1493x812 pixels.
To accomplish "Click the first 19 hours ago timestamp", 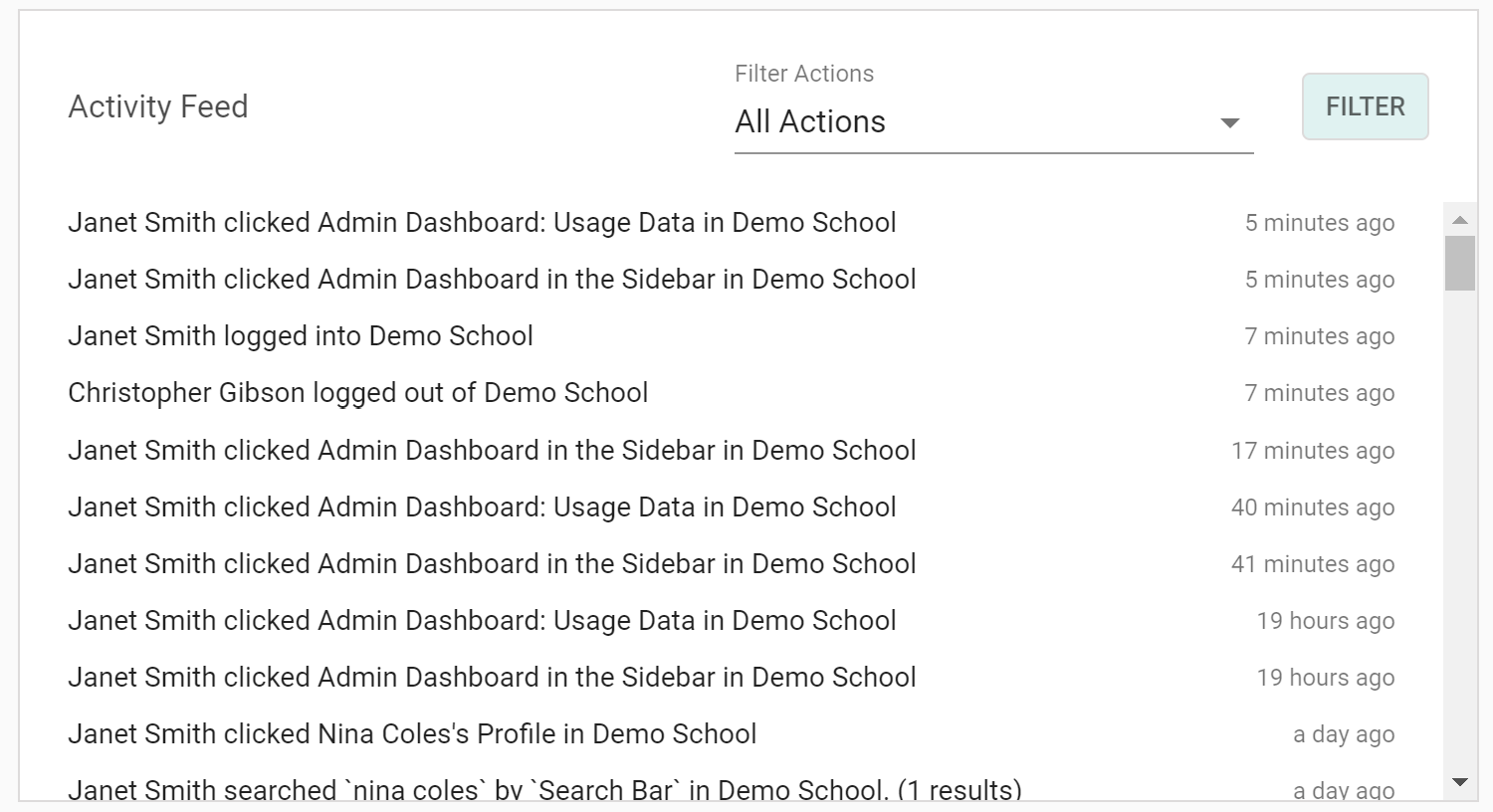I will pyautogui.click(x=1325, y=621).
